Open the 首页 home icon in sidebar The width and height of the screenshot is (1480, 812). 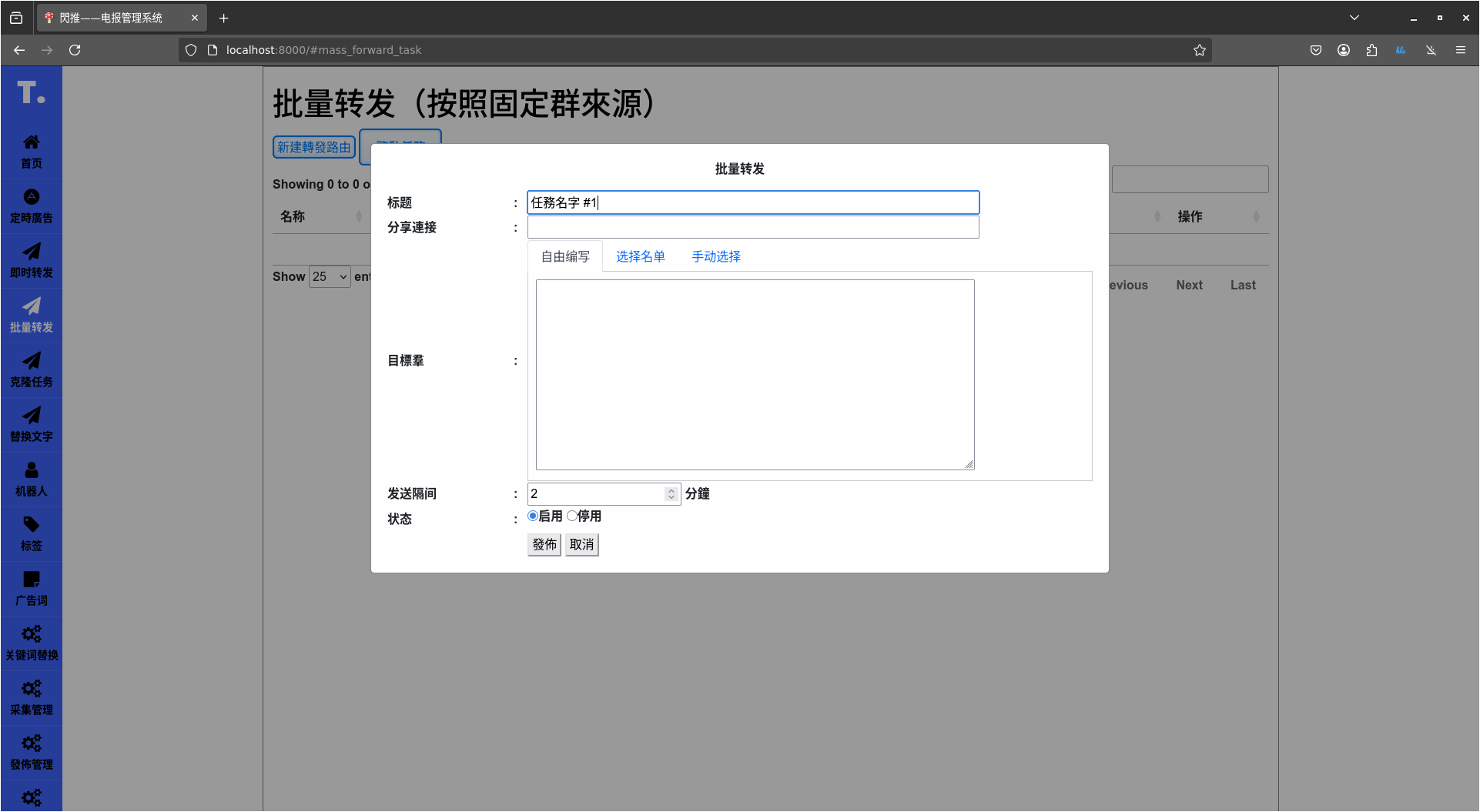[x=31, y=150]
